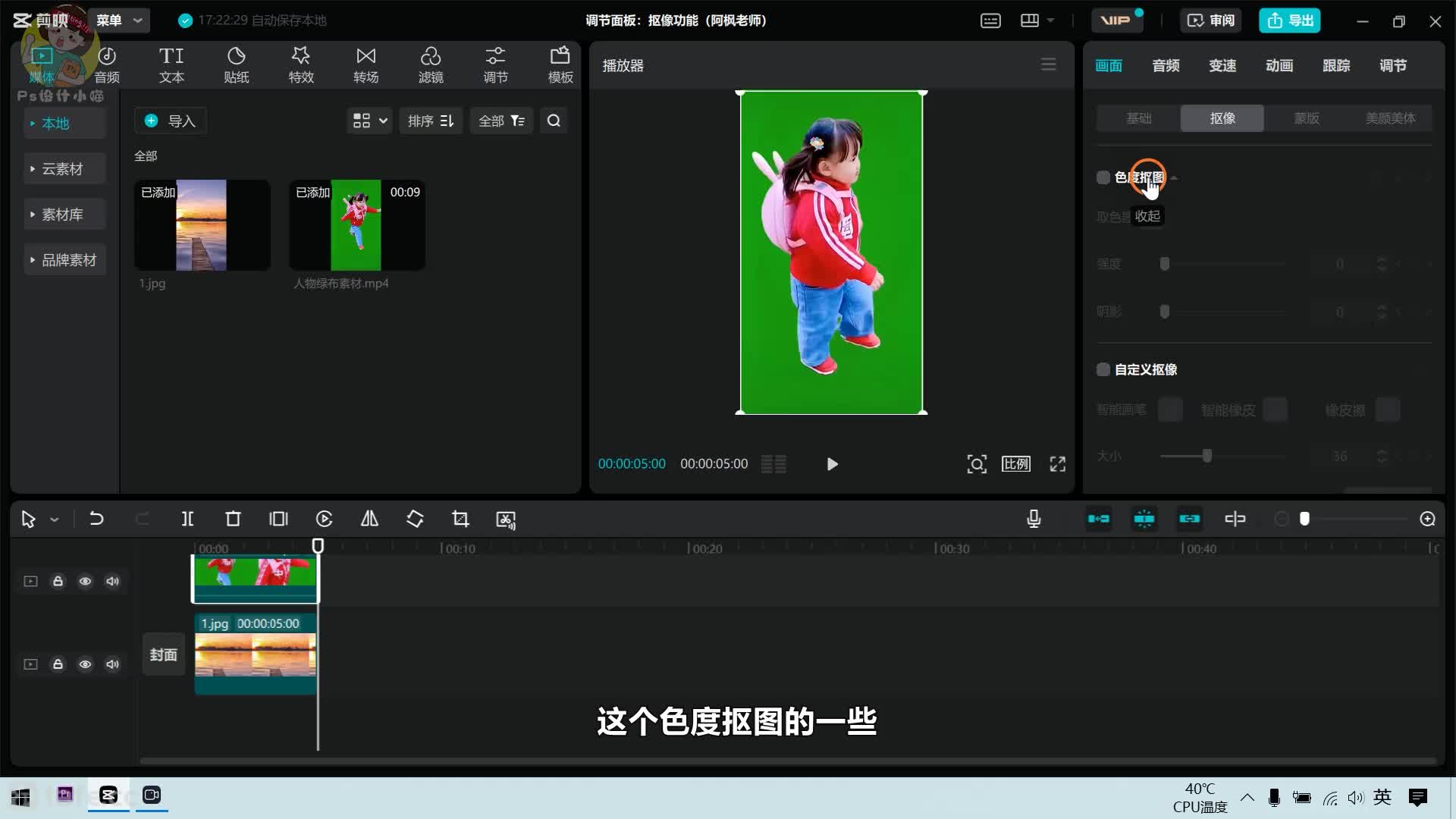
Task: Enter fullscreen preview in the player
Action: [1058, 464]
